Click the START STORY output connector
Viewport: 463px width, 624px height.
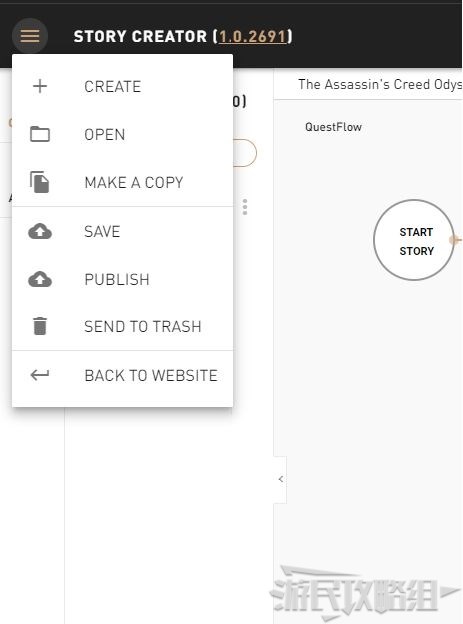(x=455, y=240)
